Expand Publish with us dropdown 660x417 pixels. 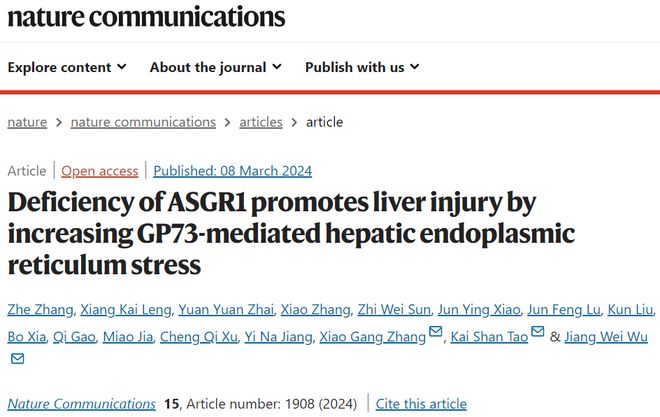click(x=362, y=67)
